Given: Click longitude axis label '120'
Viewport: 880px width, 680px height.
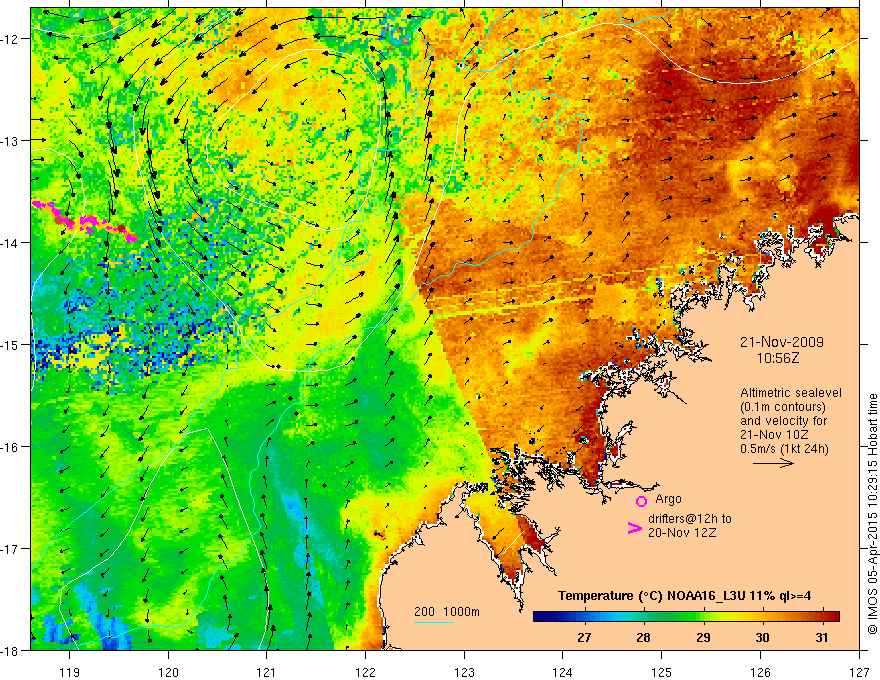Looking at the screenshot, I should [168, 672].
